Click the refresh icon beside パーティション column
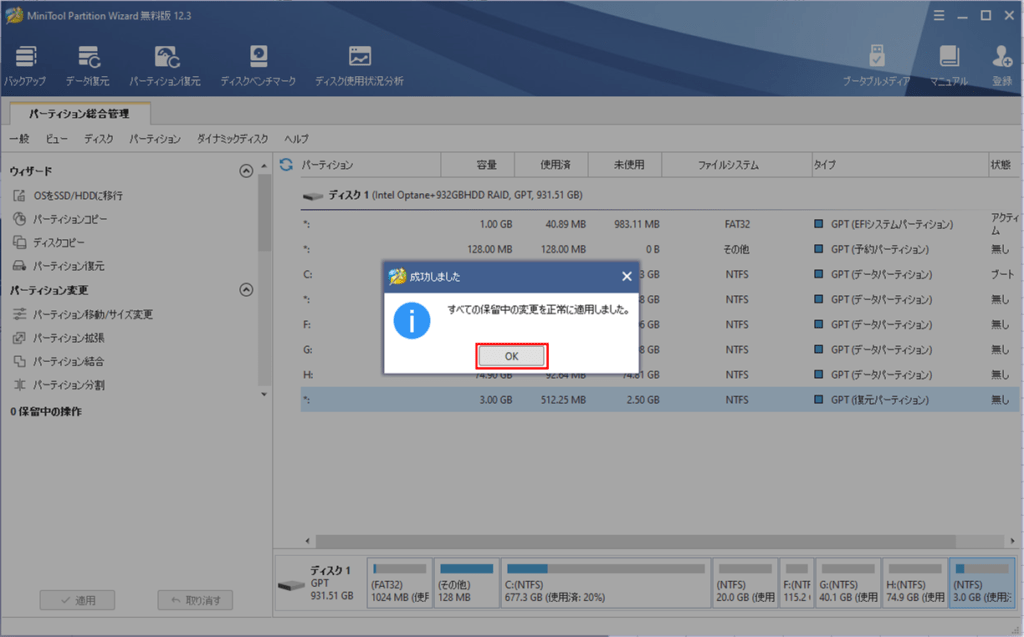This screenshot has height=637, width=1024. click(x=286, y=165)
